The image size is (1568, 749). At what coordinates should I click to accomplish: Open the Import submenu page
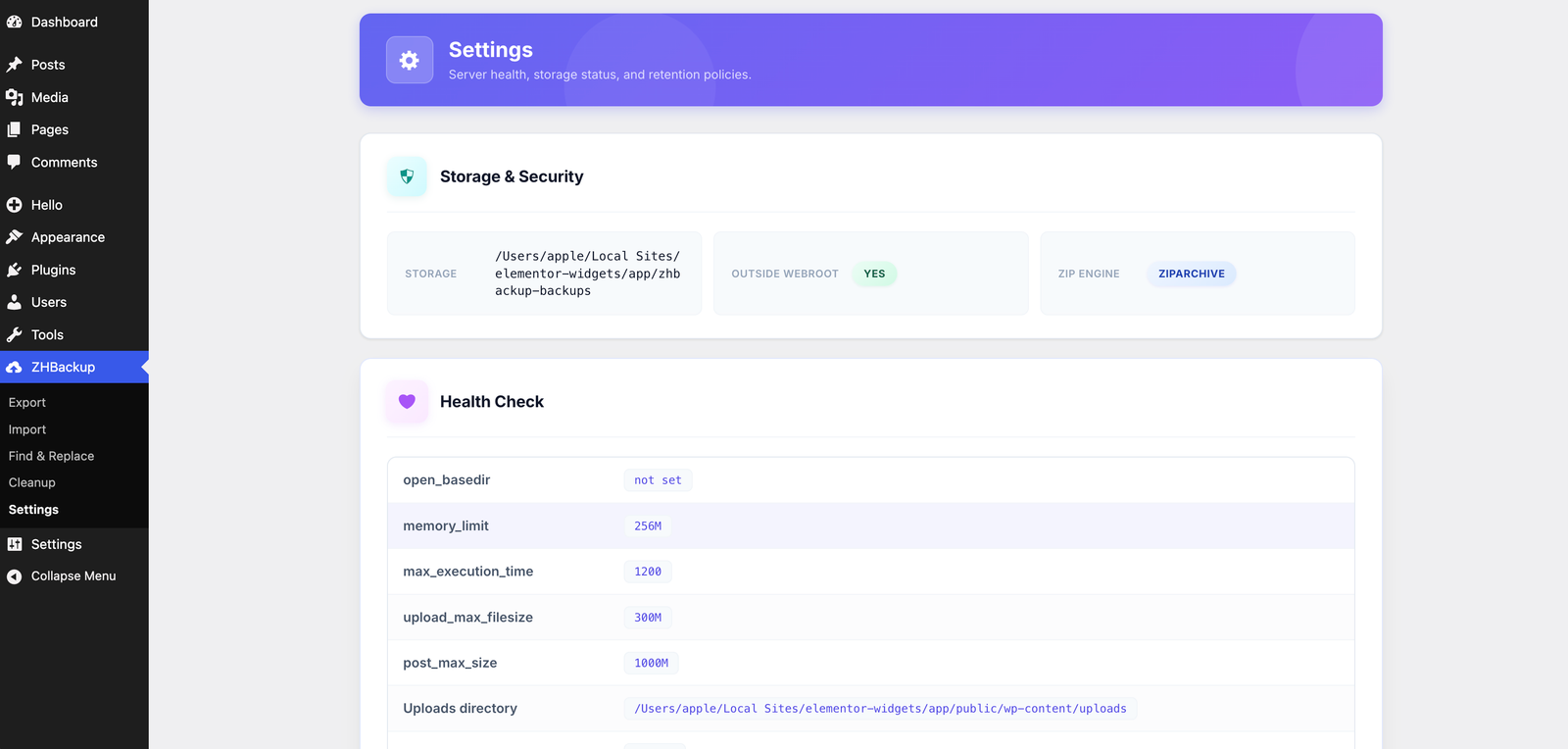(27, 429)
